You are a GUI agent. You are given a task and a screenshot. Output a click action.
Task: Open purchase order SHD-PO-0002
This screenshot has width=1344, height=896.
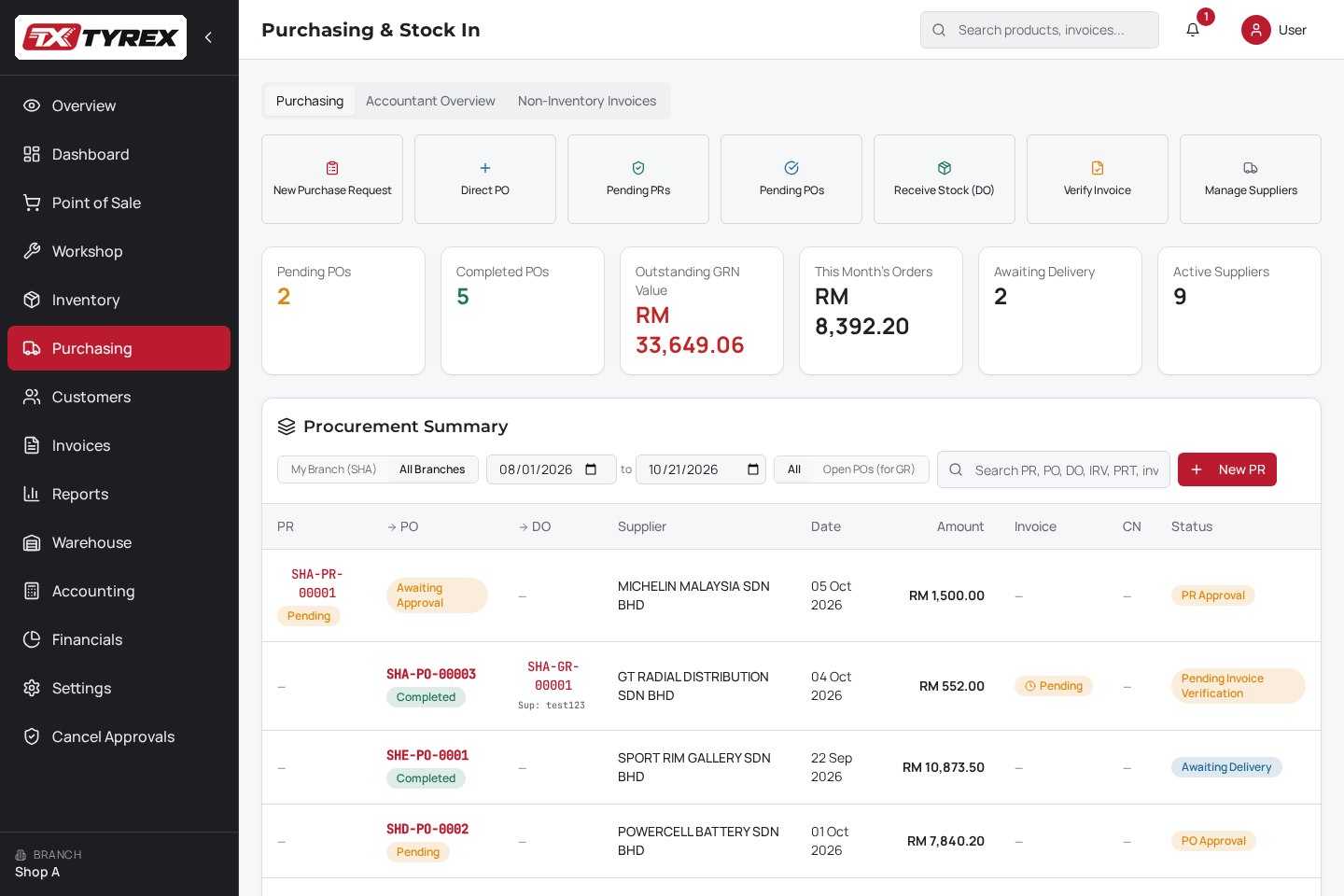[x=427, y=829]
